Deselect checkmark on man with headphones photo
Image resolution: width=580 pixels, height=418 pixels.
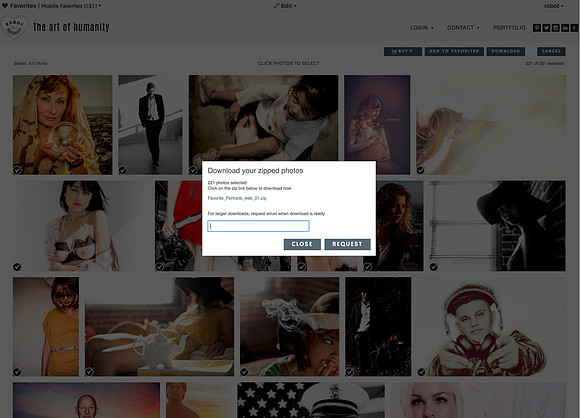(x=421, y=372)
